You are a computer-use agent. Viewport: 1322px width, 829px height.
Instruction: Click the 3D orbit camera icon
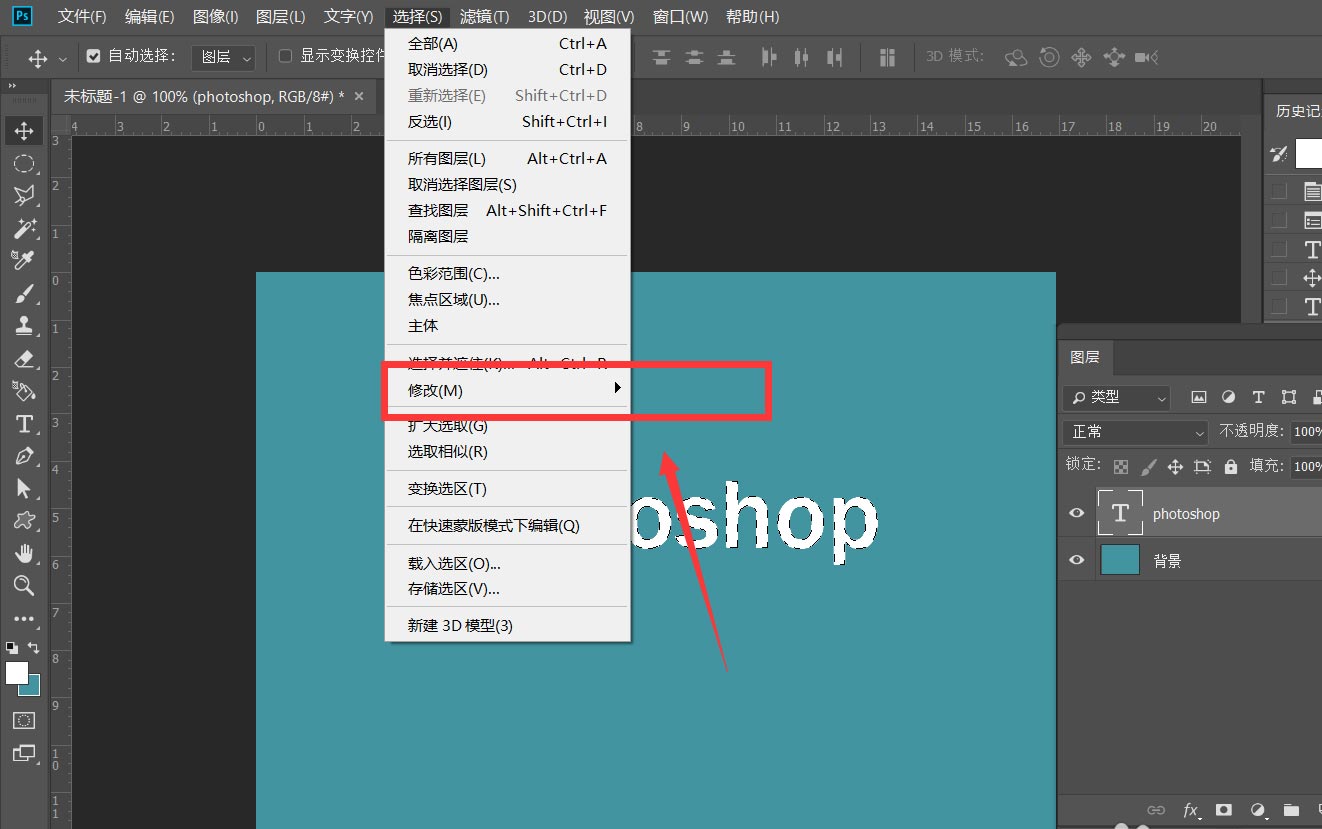tap(1016, 57)
